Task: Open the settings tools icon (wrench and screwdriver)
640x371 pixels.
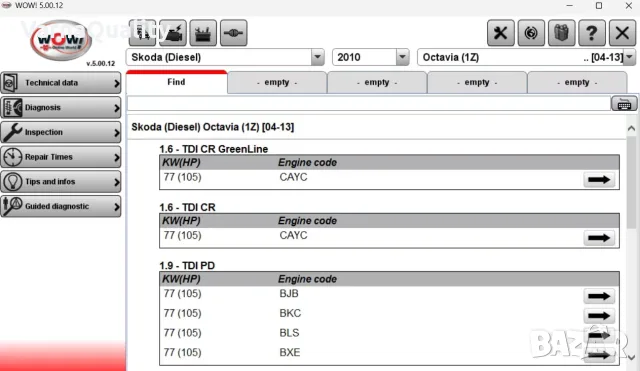Action: point(500,33)
